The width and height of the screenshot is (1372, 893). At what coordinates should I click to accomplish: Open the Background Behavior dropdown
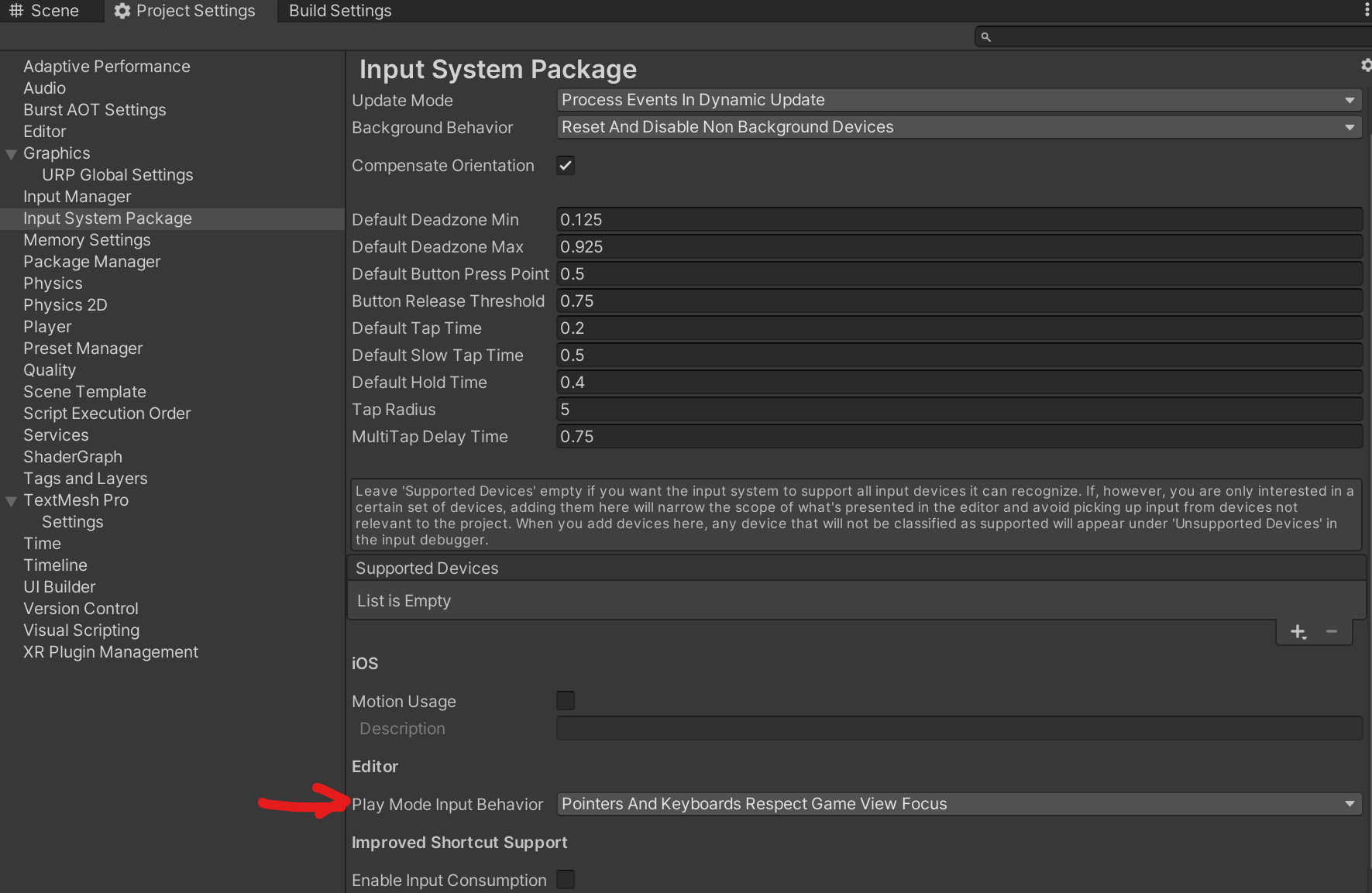click(959, 127)
